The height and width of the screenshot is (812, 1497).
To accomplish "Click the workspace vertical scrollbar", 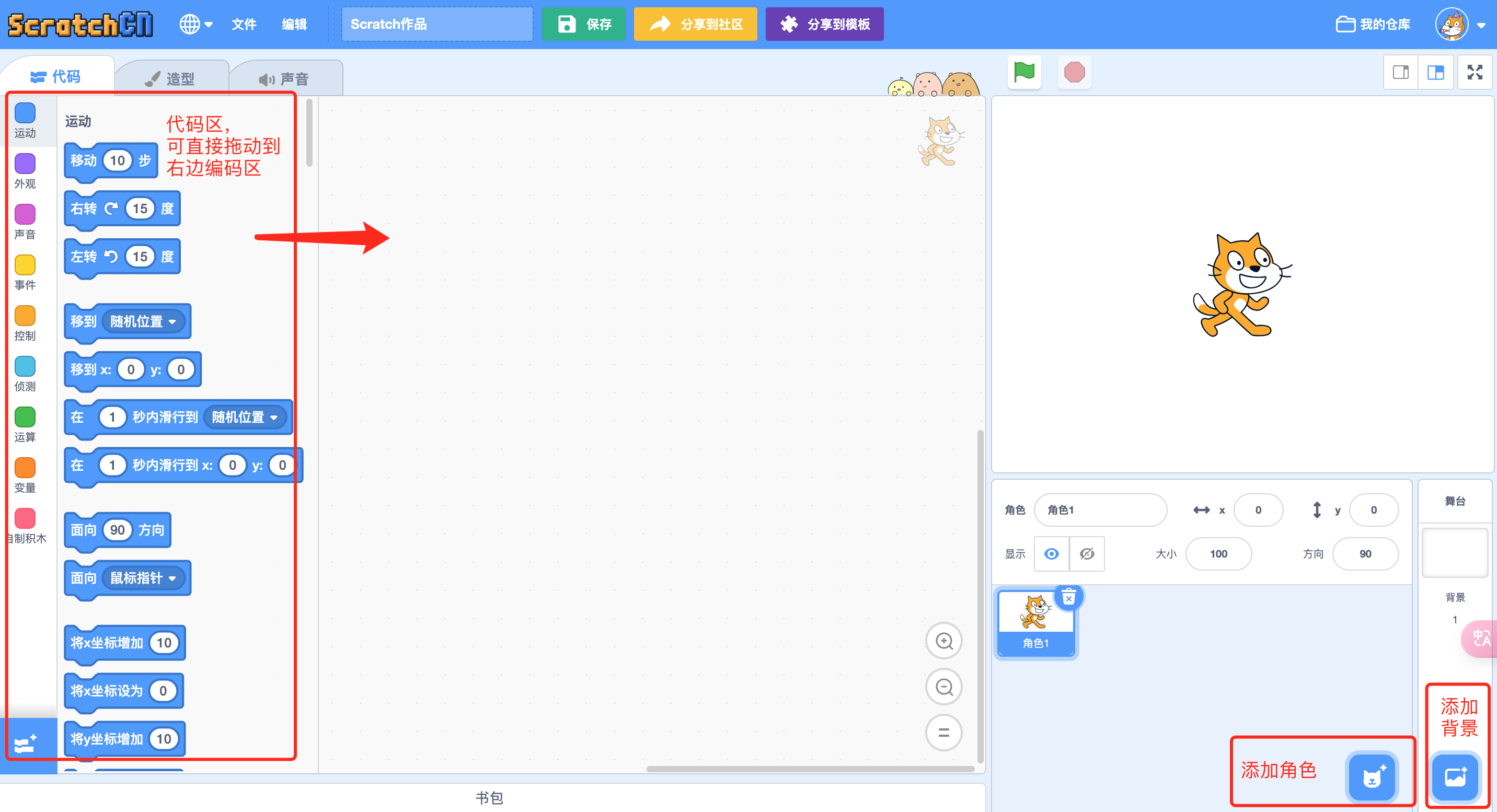I will point(981,597).
